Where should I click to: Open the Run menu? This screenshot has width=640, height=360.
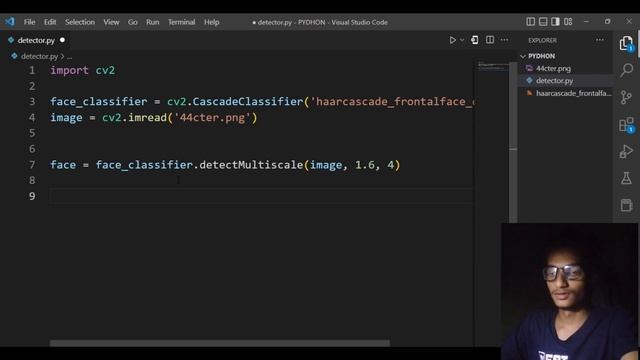coord(153,22)
